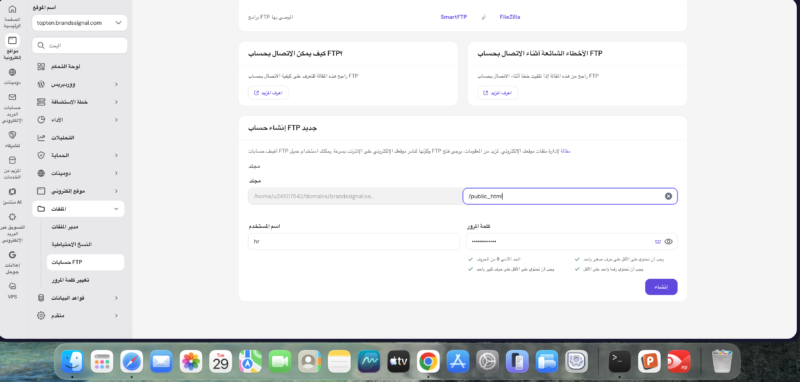Focus the sidebar search (البحث) field

coord(80,45)
